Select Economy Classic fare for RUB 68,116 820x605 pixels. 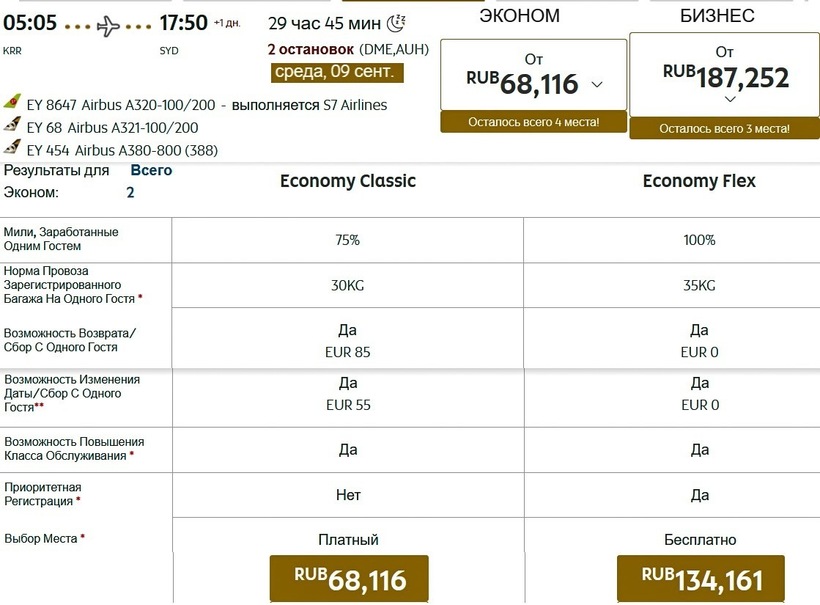click(349, 578)
